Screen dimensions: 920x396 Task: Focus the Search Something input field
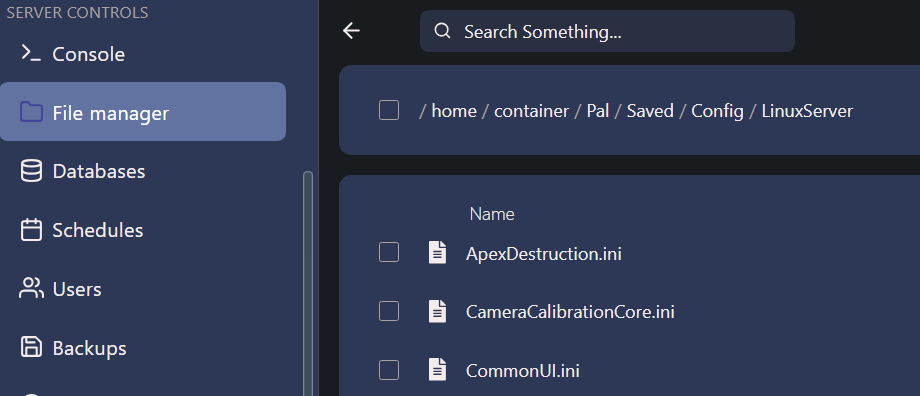(x=607, y=31)
